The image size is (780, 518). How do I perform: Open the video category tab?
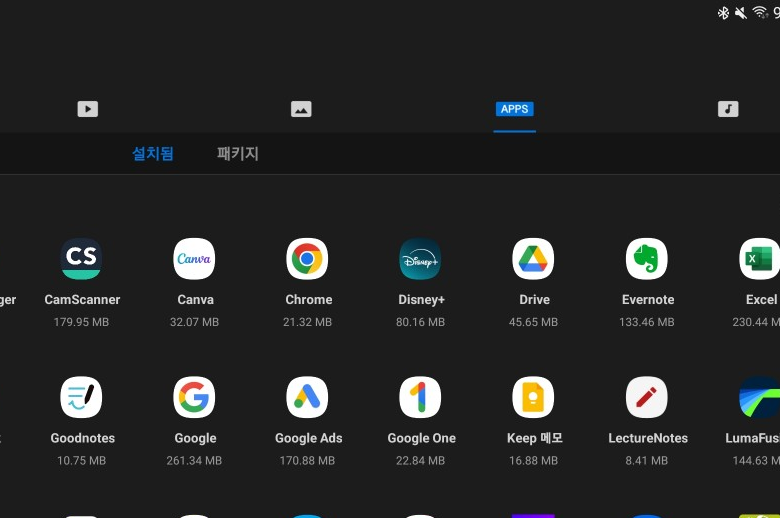tap(88, 109)
